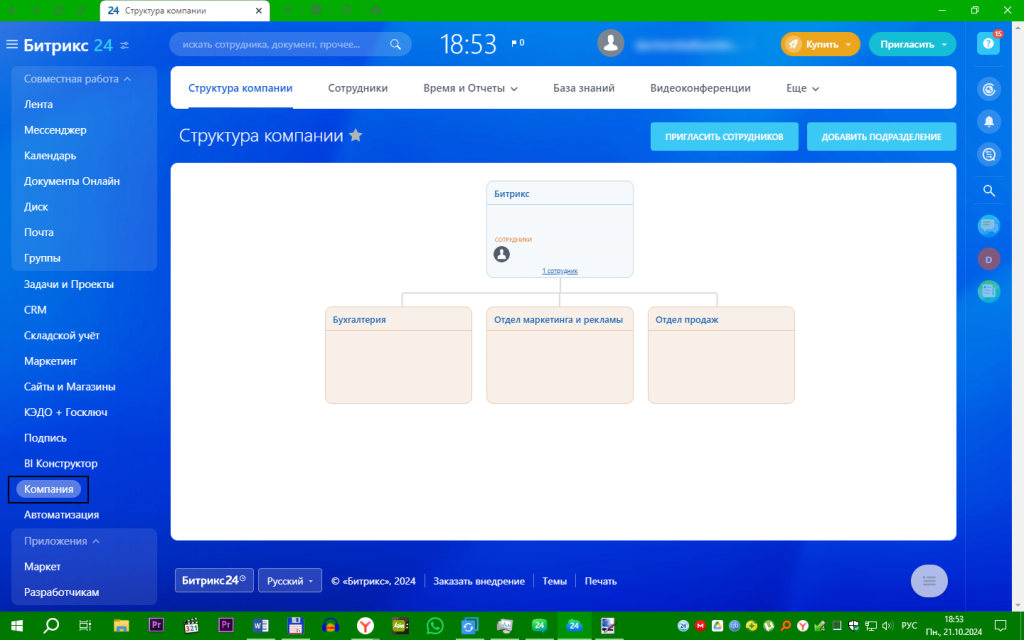Star the Структура компании page as favorite
The height and width of the screenshot is (640, 1024).
point(355,135)
